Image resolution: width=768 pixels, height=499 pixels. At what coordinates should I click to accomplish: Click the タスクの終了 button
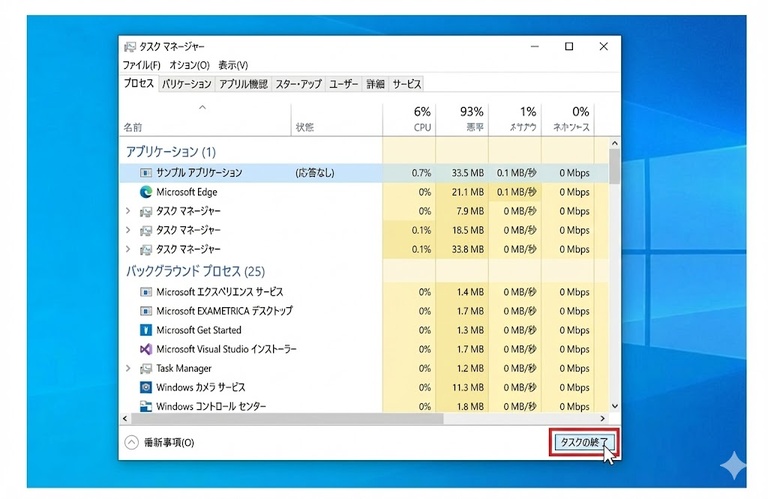[583, 443]
